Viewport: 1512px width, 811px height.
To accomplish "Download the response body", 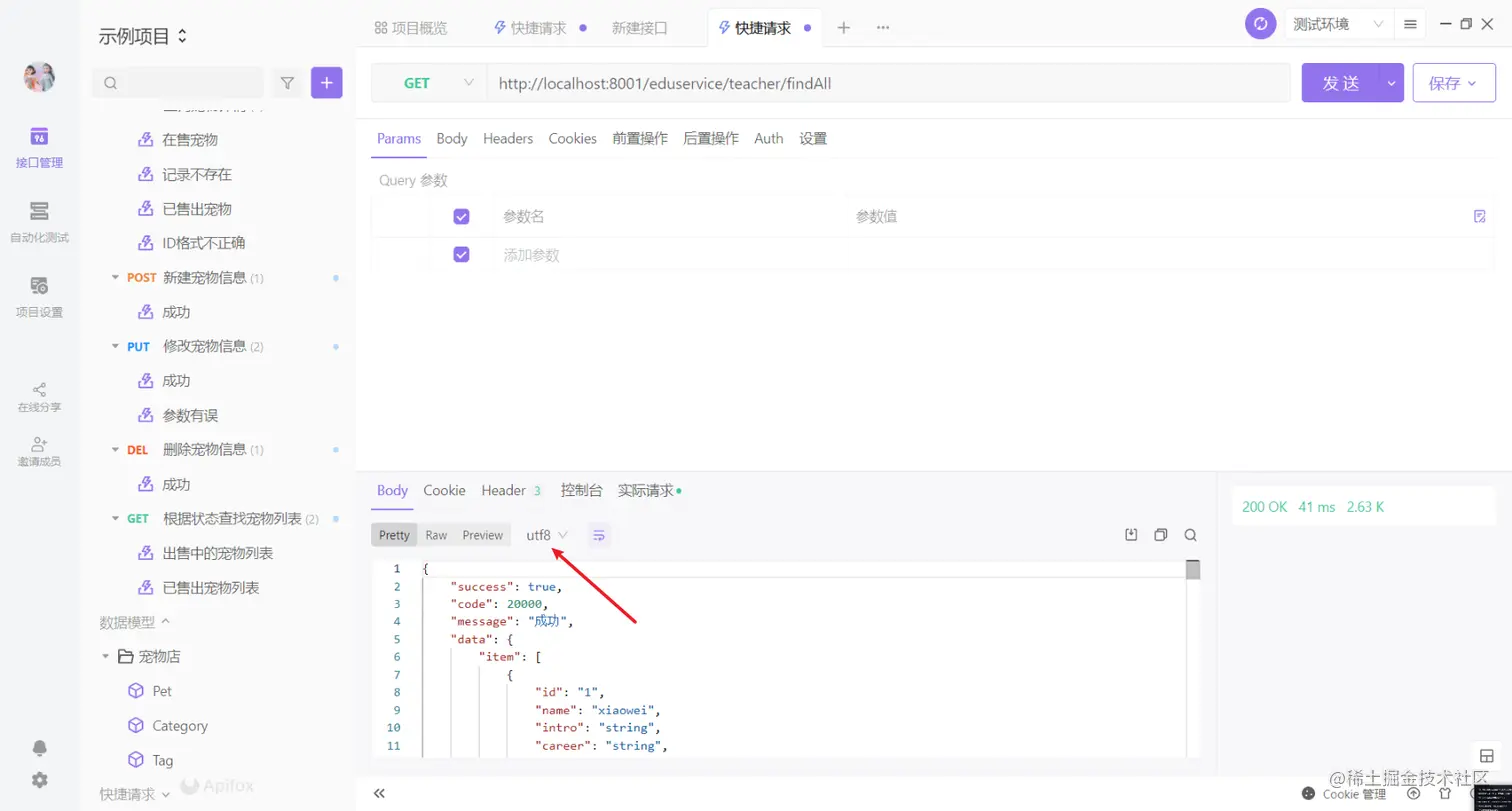I will tap(1130, 535).
